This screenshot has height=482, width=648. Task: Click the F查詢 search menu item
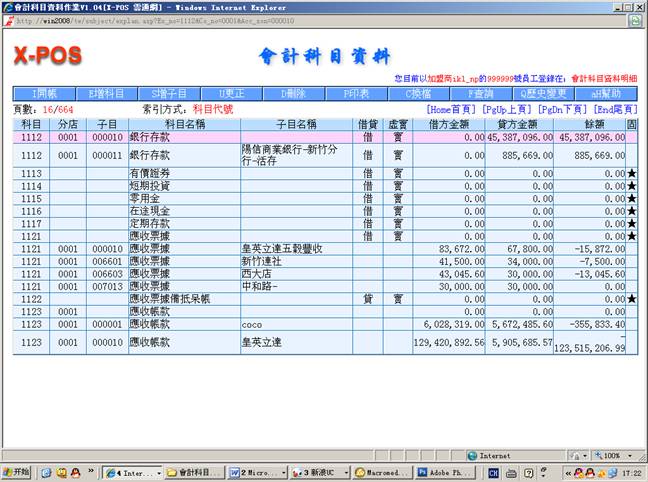pyautogui.click(x=479, y=93)
